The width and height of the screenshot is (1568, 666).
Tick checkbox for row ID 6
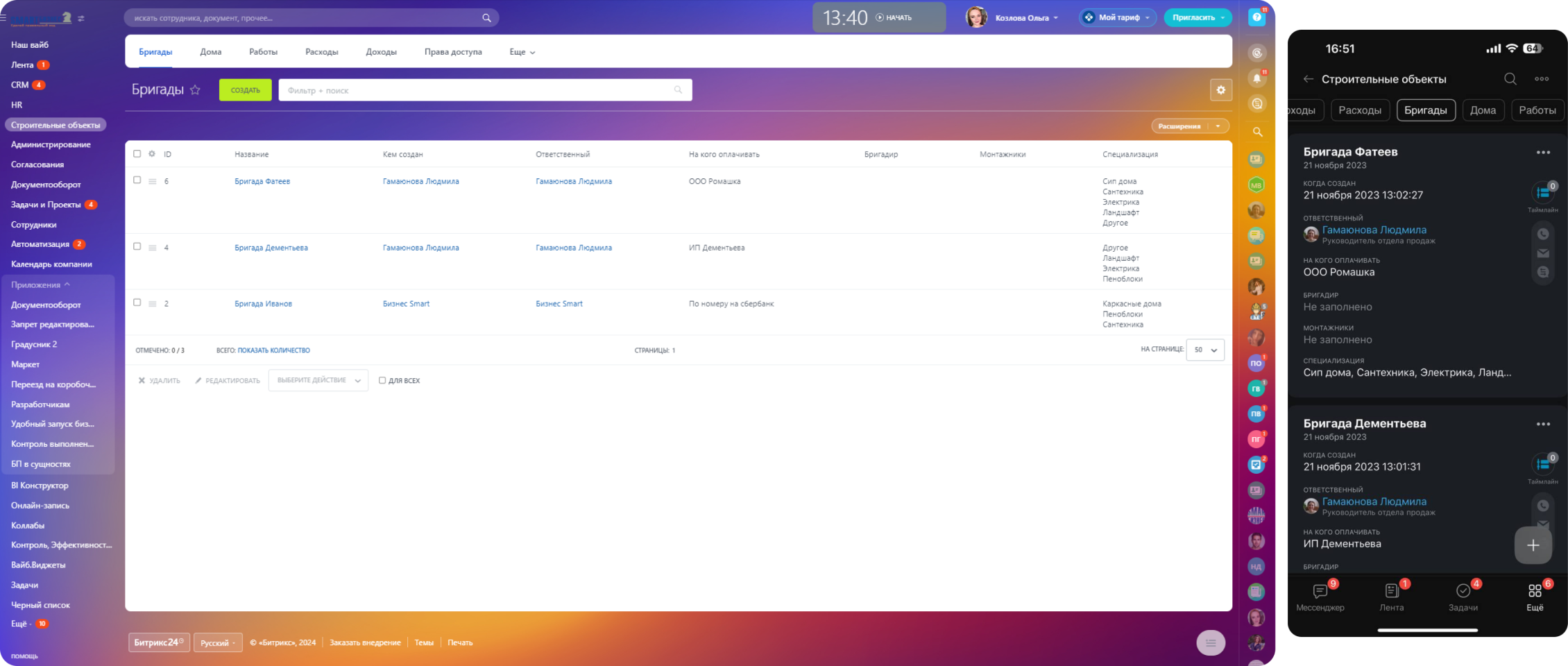(x=137, y=180)
